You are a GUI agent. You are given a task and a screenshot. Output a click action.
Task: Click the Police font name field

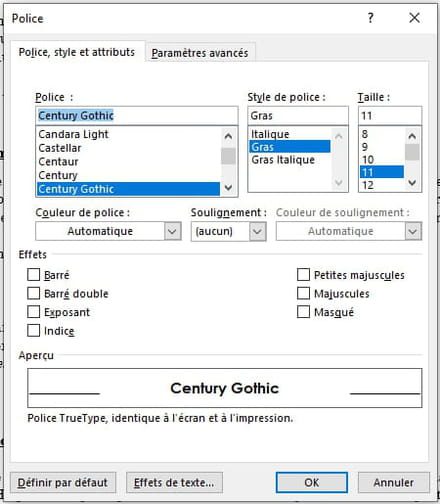[x=137, y=116]
